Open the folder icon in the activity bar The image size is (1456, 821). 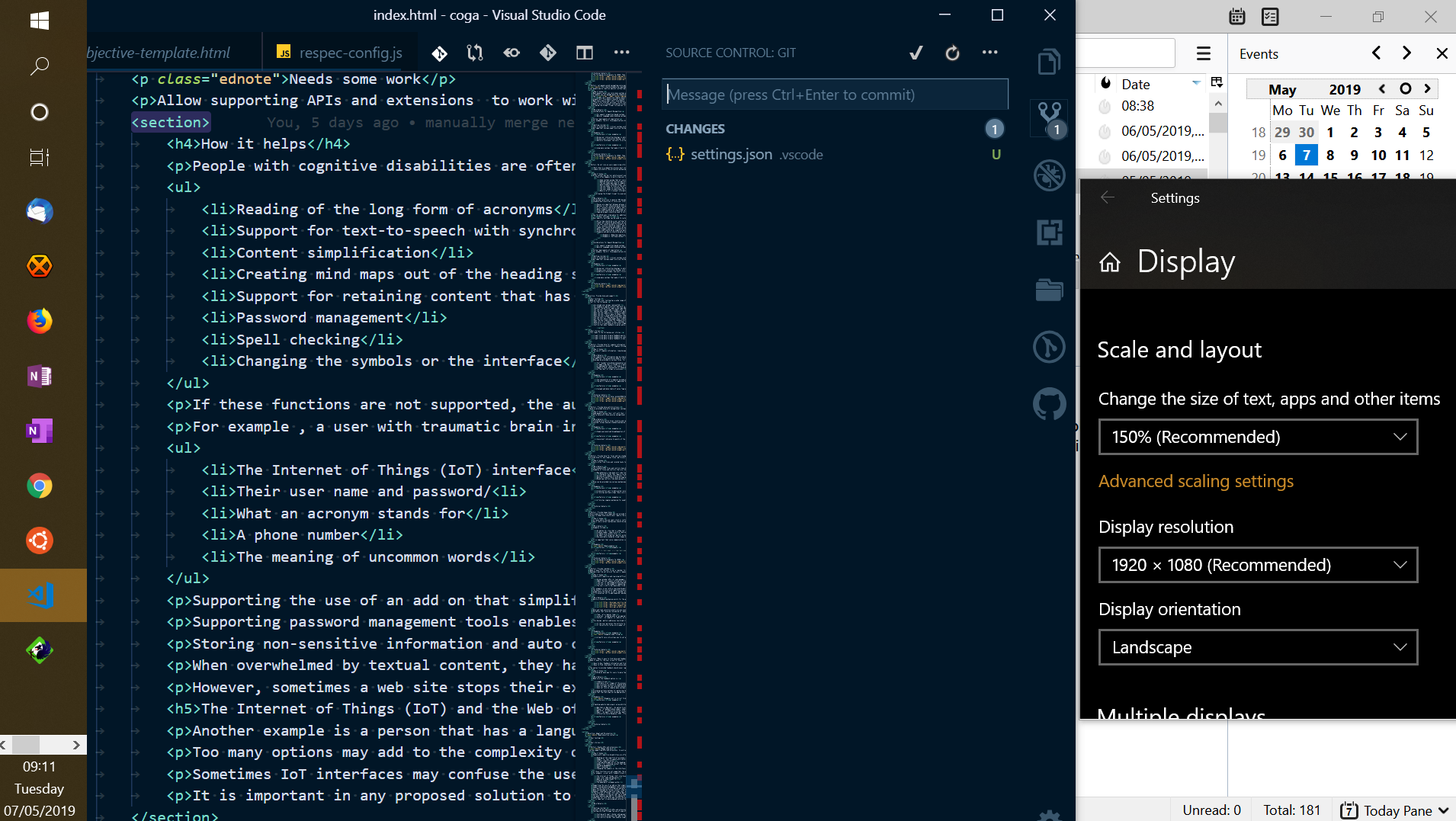(x=1050, y=290)
